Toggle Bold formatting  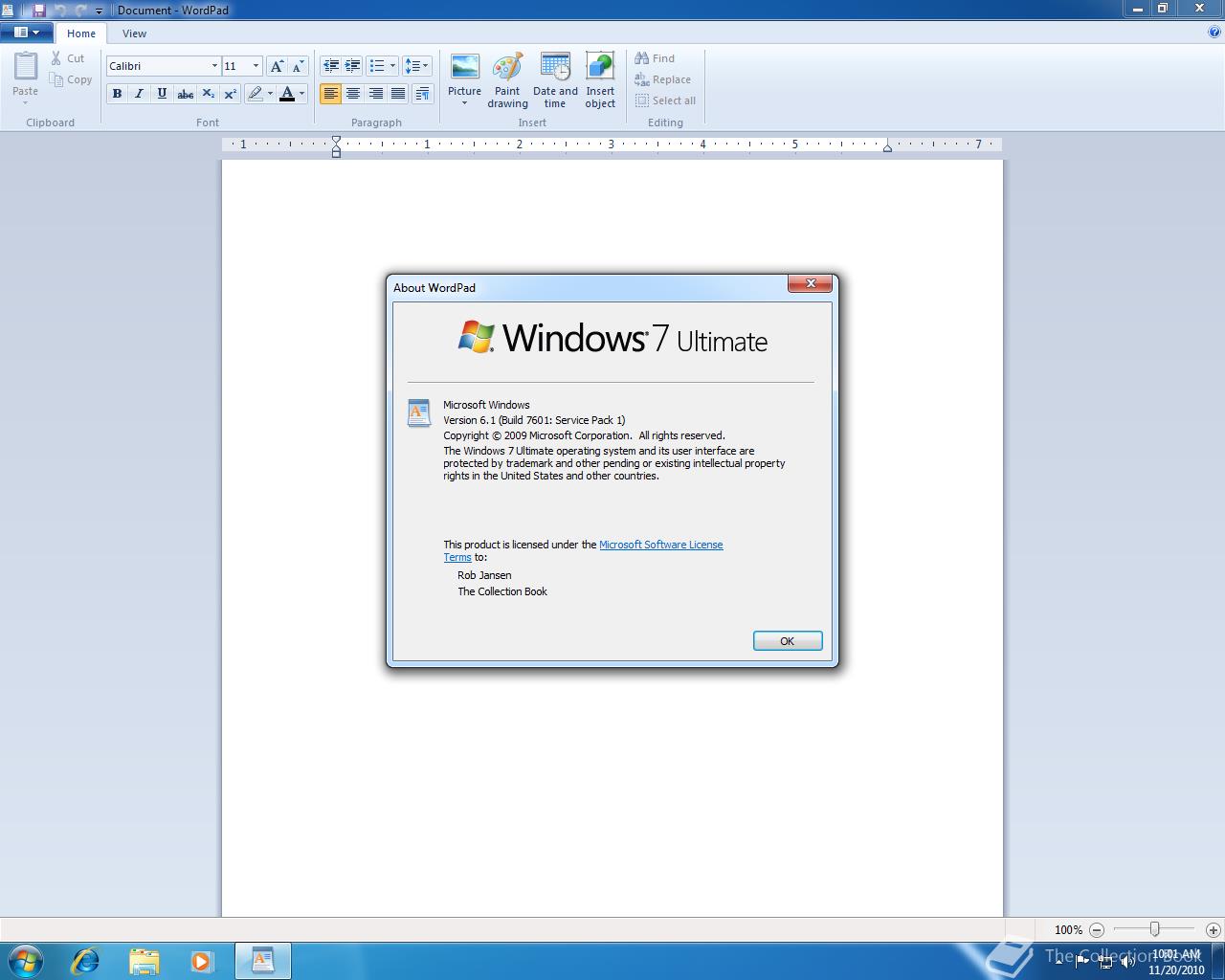[x=117, y=94]
